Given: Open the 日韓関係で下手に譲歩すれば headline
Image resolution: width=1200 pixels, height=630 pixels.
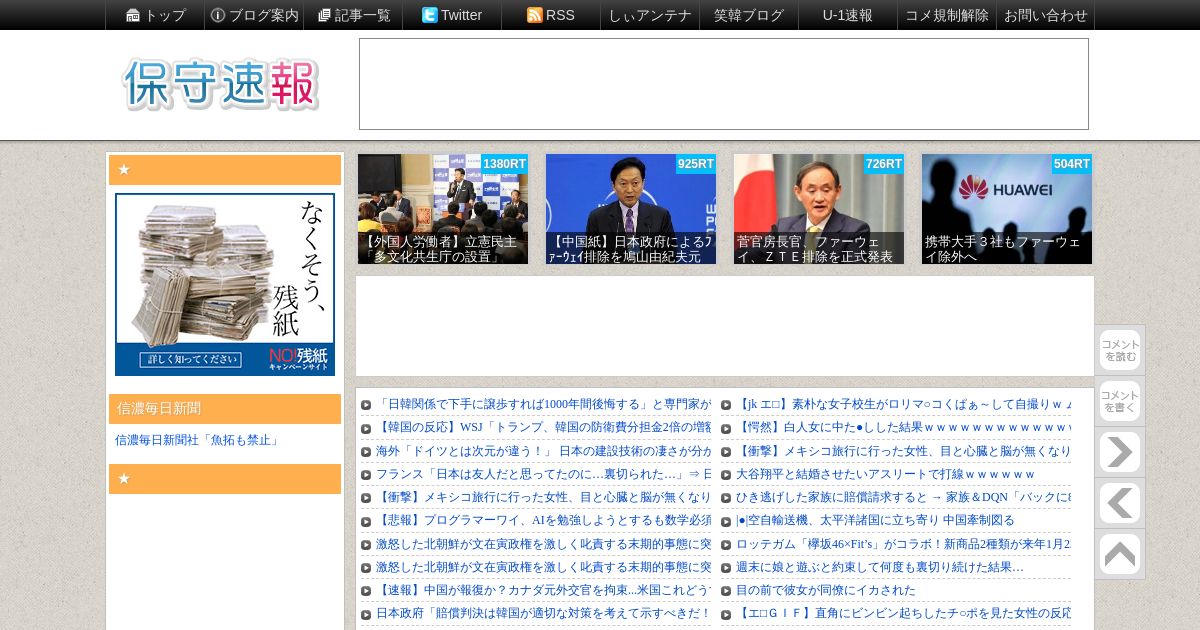Looking at the screenshot, I should (543, 405).
